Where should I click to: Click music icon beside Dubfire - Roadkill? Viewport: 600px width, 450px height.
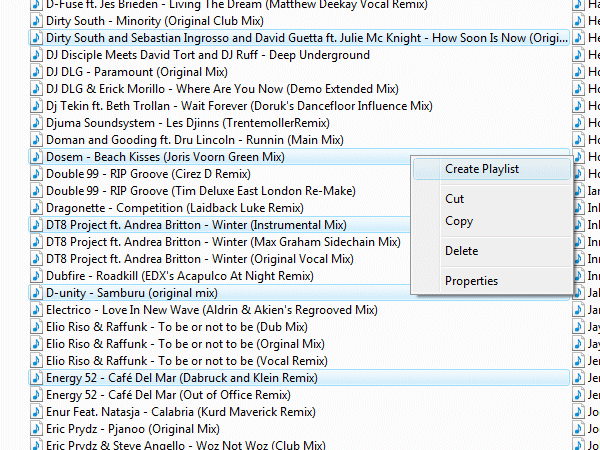click(x=36, y=276)
